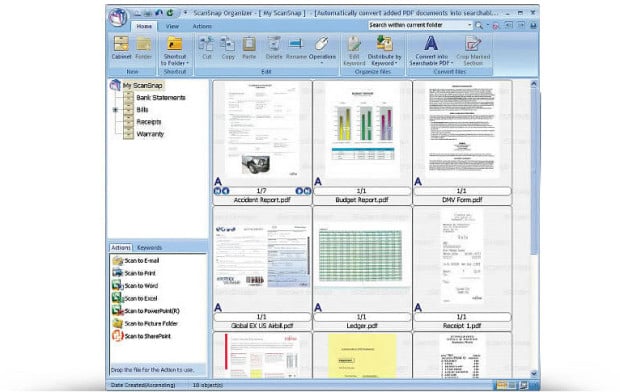Select Bills folder in tree
620x392 pixels.
142,110
